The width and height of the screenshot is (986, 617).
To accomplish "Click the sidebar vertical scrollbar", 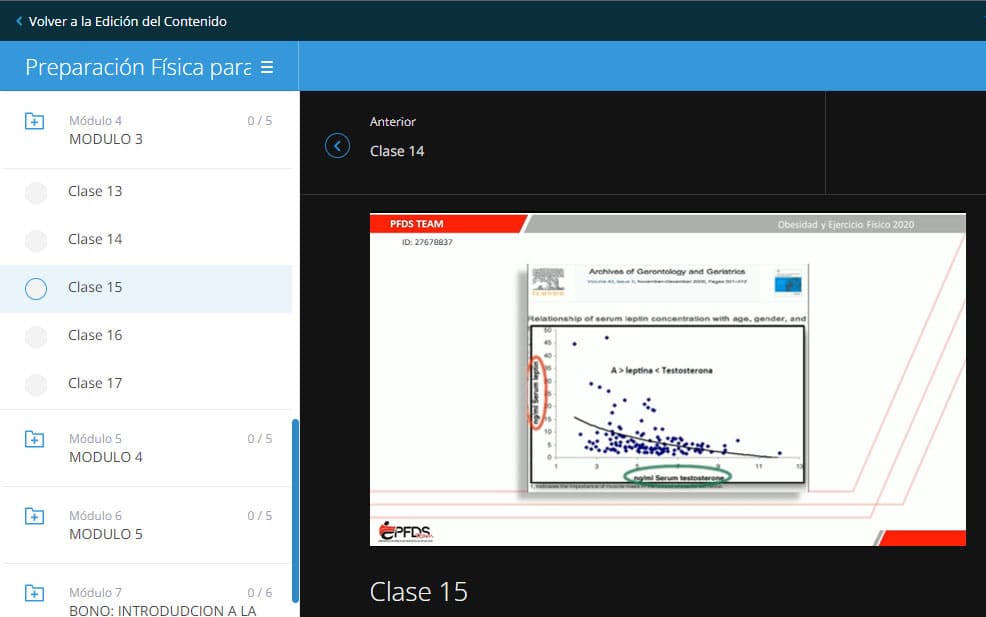I will click(x=295, y=510).
